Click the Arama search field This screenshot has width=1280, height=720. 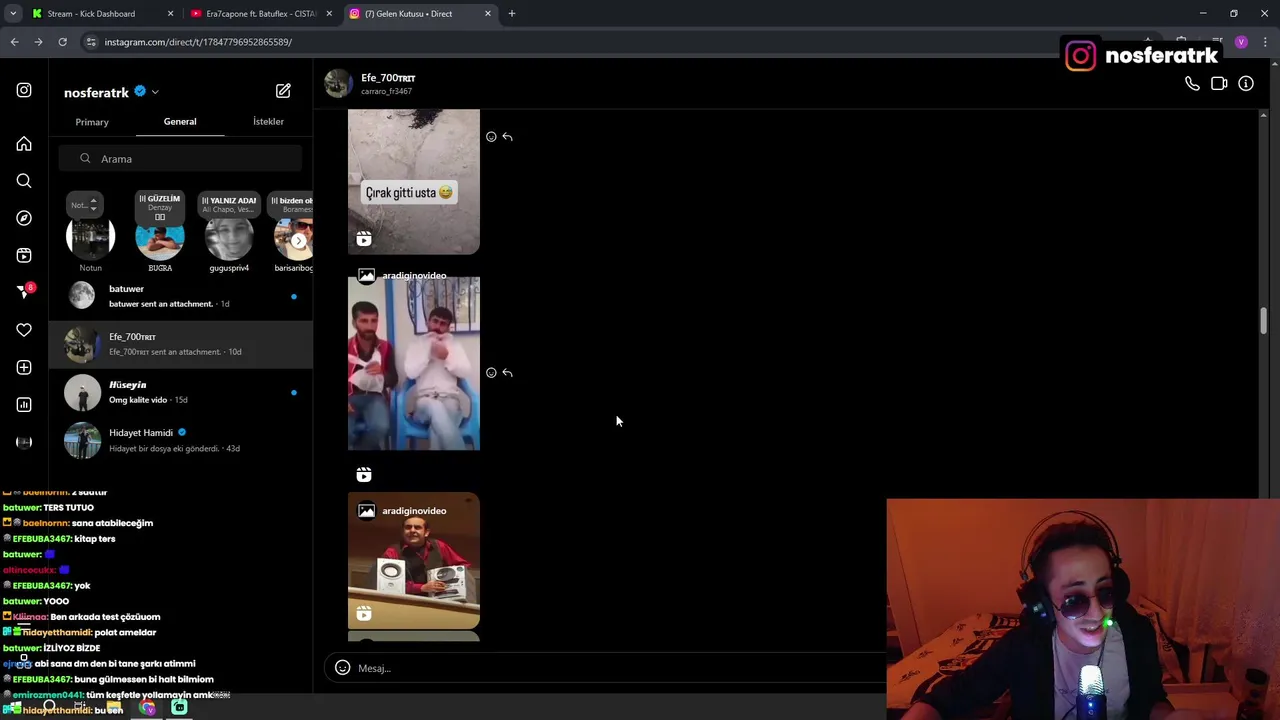(180, 159)
